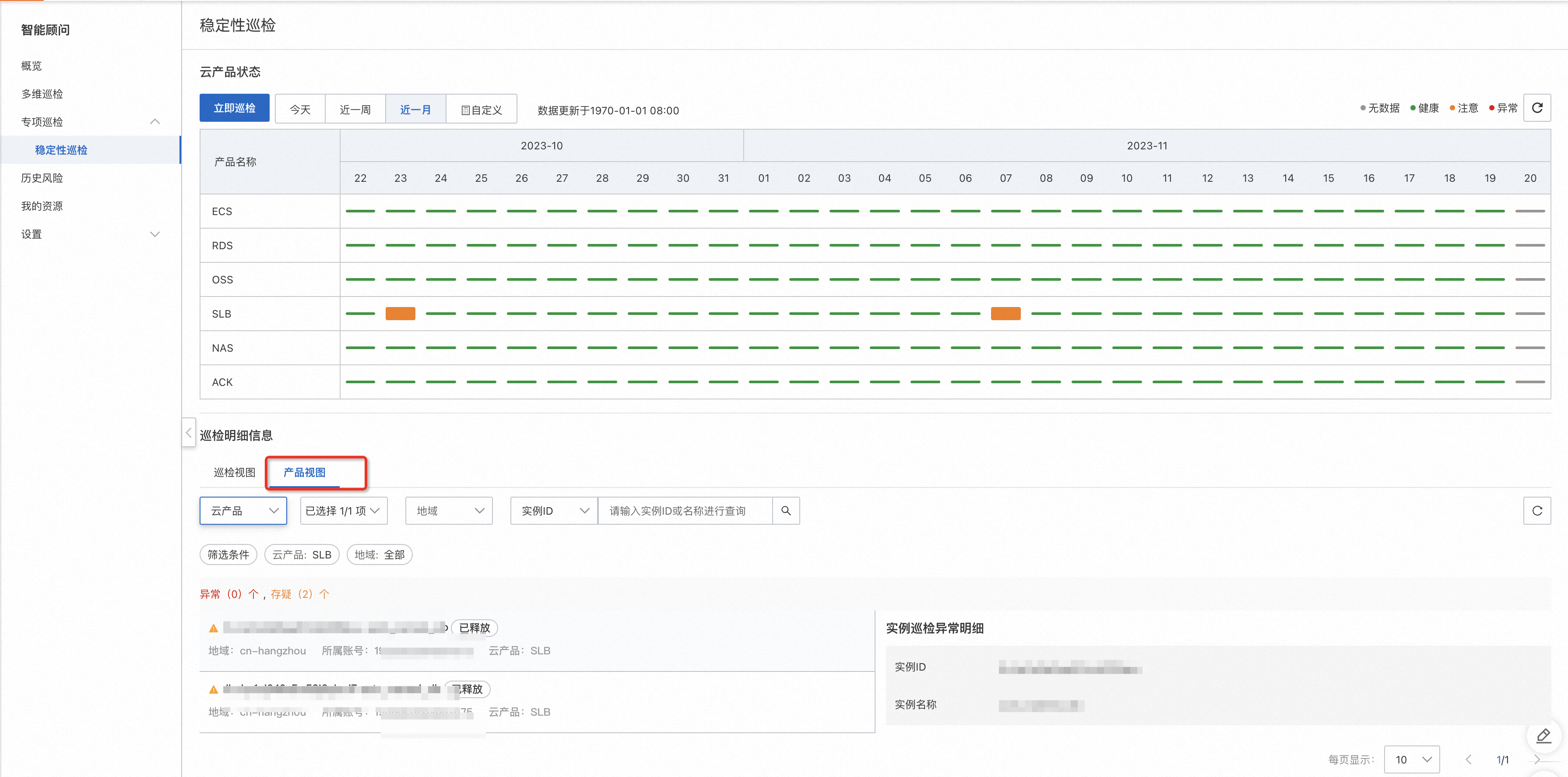The width and height of the screenshot is (1568, 777).
Task: Toggle the 异常 legend item
Action: [x=1503, y=108]
